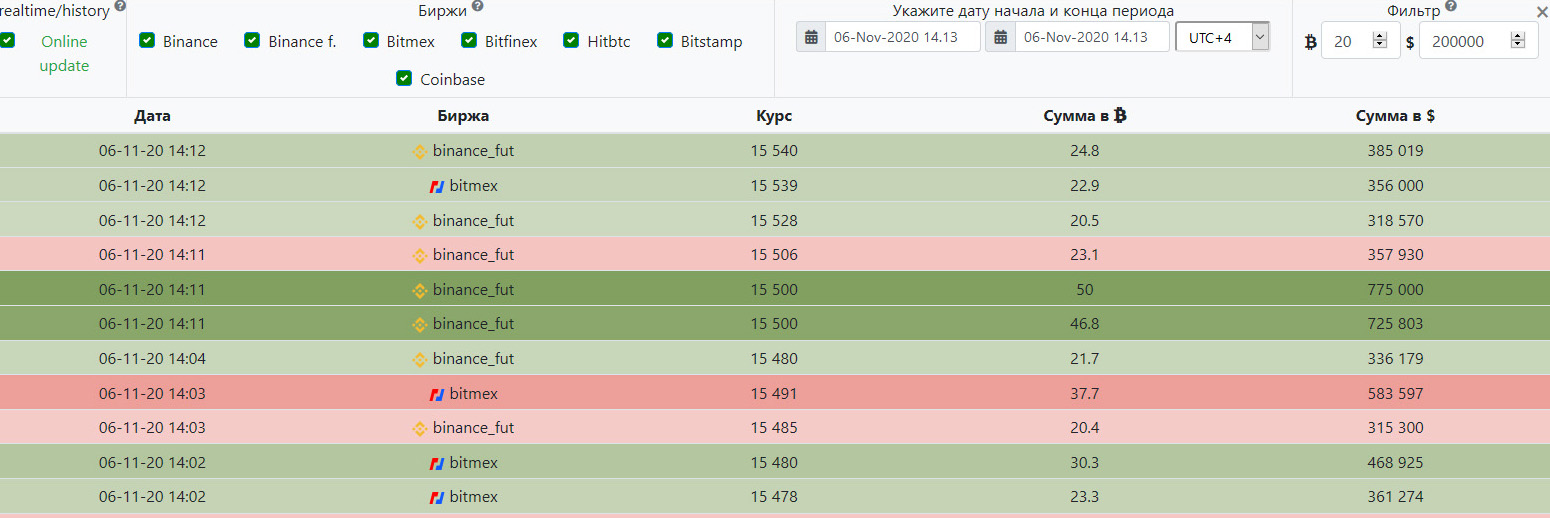Click Bitmex icon in the 15 539 row
1550x518 pixels.
tap(437, 186)
